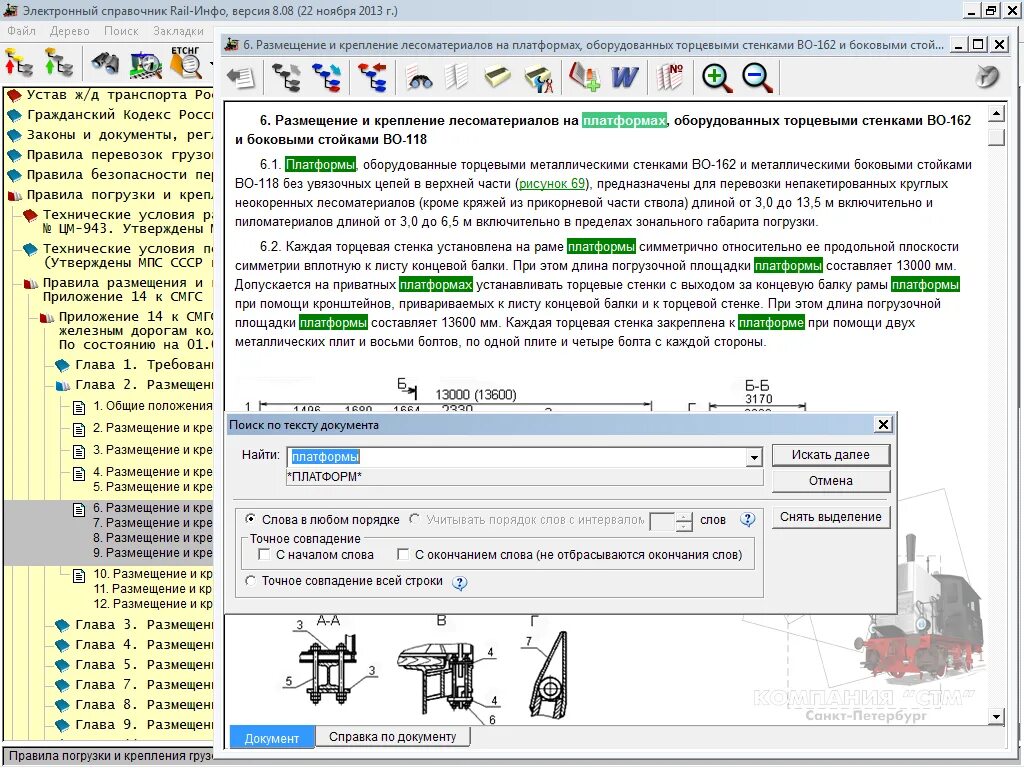Switch to 'Справка по документу' tab
1024x768 pixels.
pyautogui.click(x=392, y=736)
